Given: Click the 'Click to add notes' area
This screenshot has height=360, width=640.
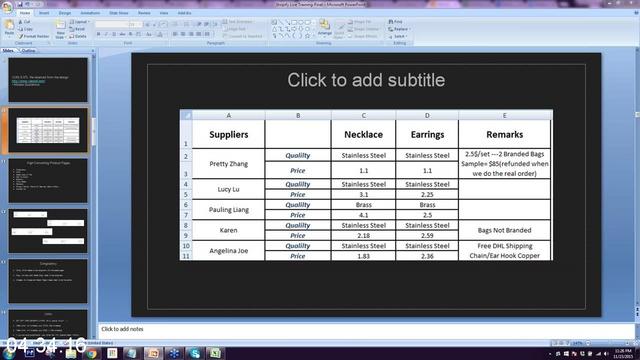Looking at the screenshot, I should 367,329.
